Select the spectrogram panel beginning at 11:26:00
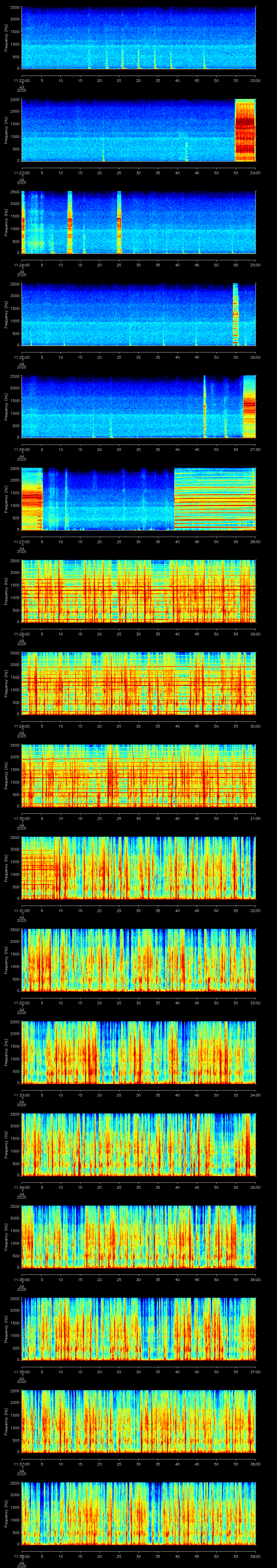 point(138,407)
